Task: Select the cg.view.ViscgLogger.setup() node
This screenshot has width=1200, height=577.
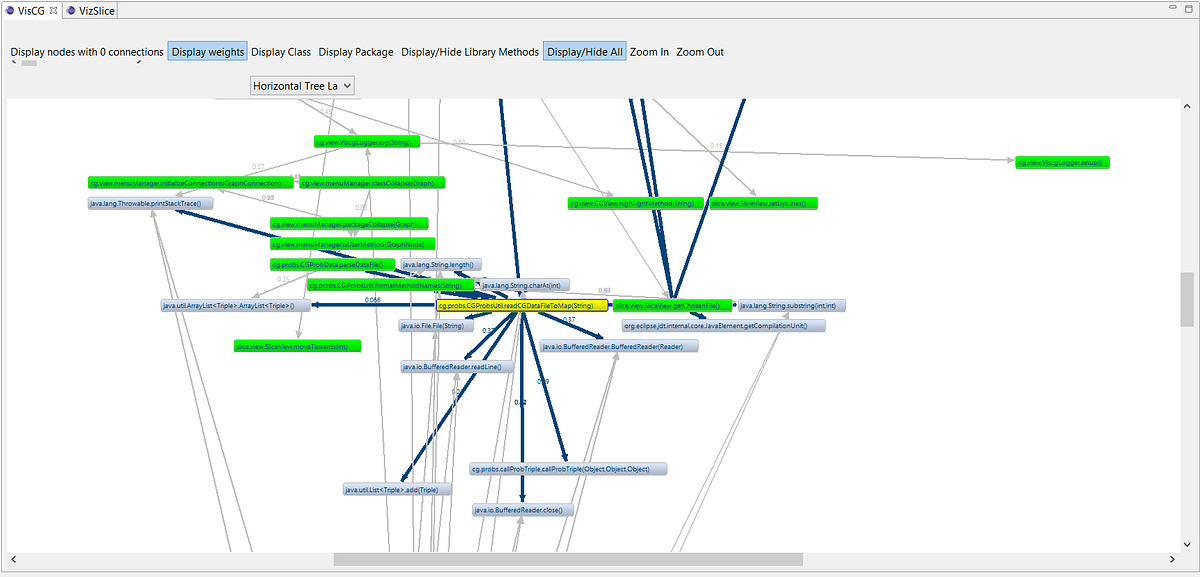Action: pyautogui.click(x=1061, y=161)
